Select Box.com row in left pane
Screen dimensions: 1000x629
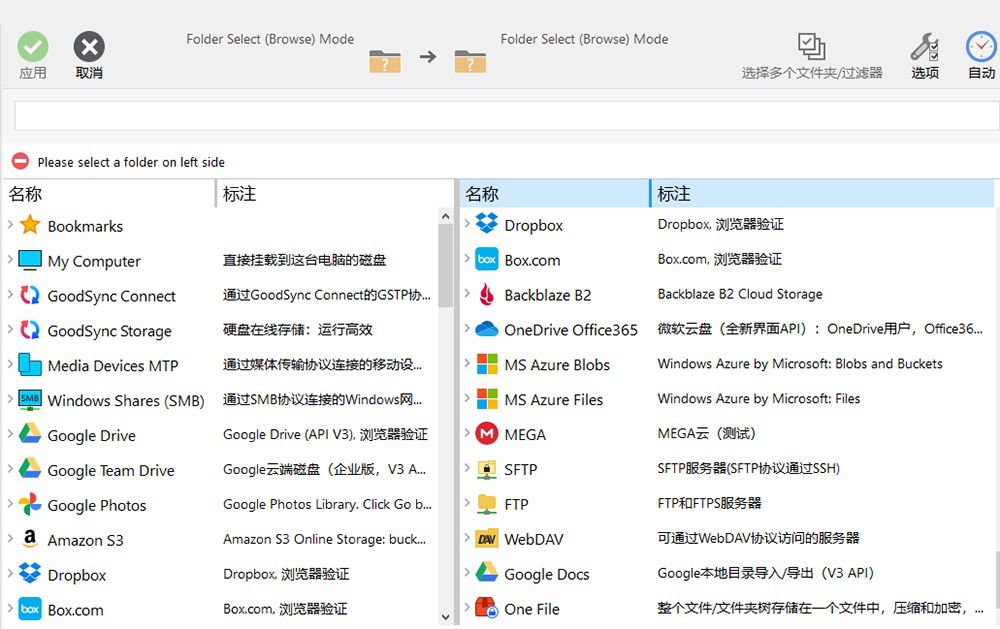coord(222,609)
